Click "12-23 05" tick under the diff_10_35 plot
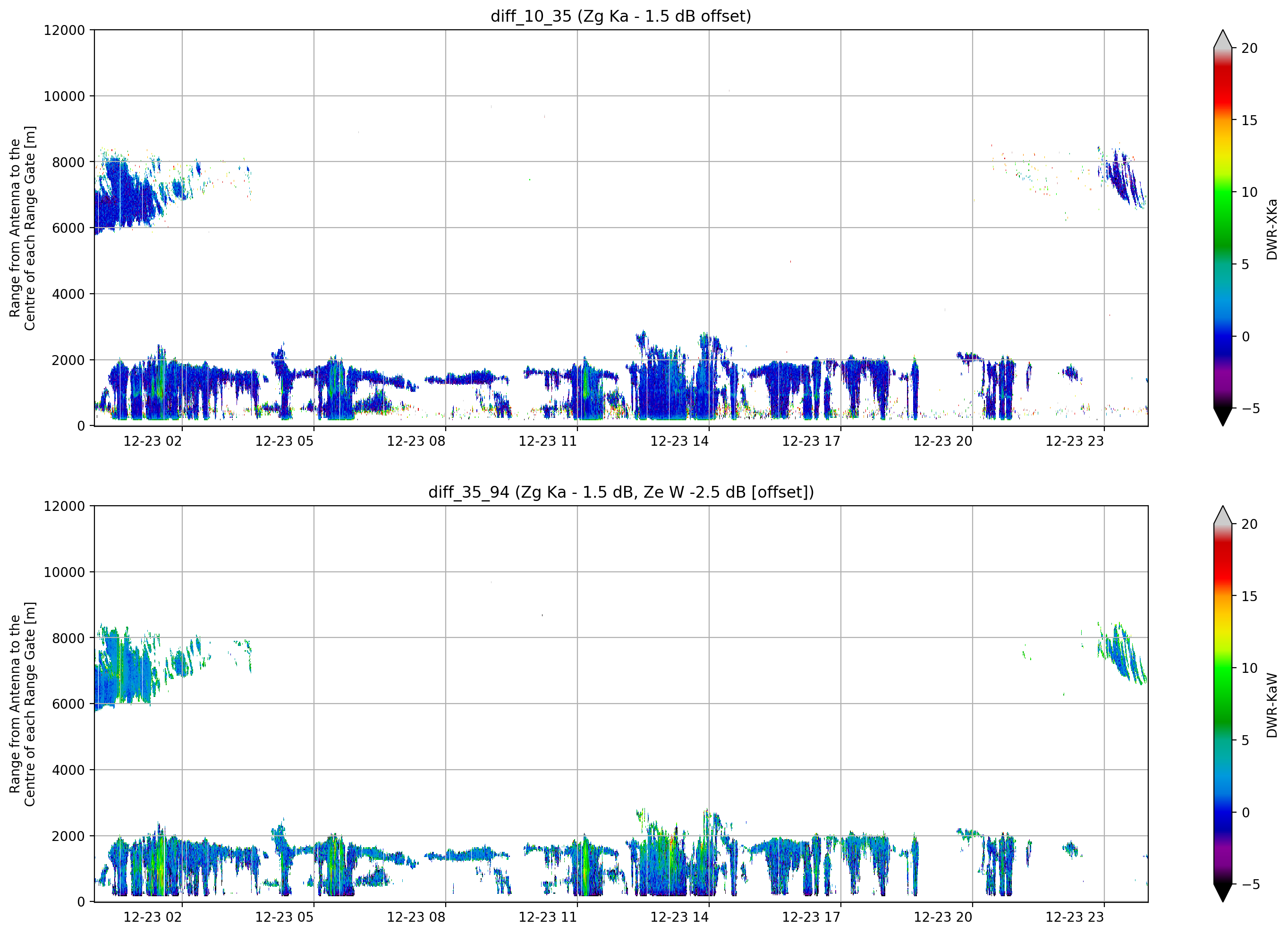 point(285,442)
